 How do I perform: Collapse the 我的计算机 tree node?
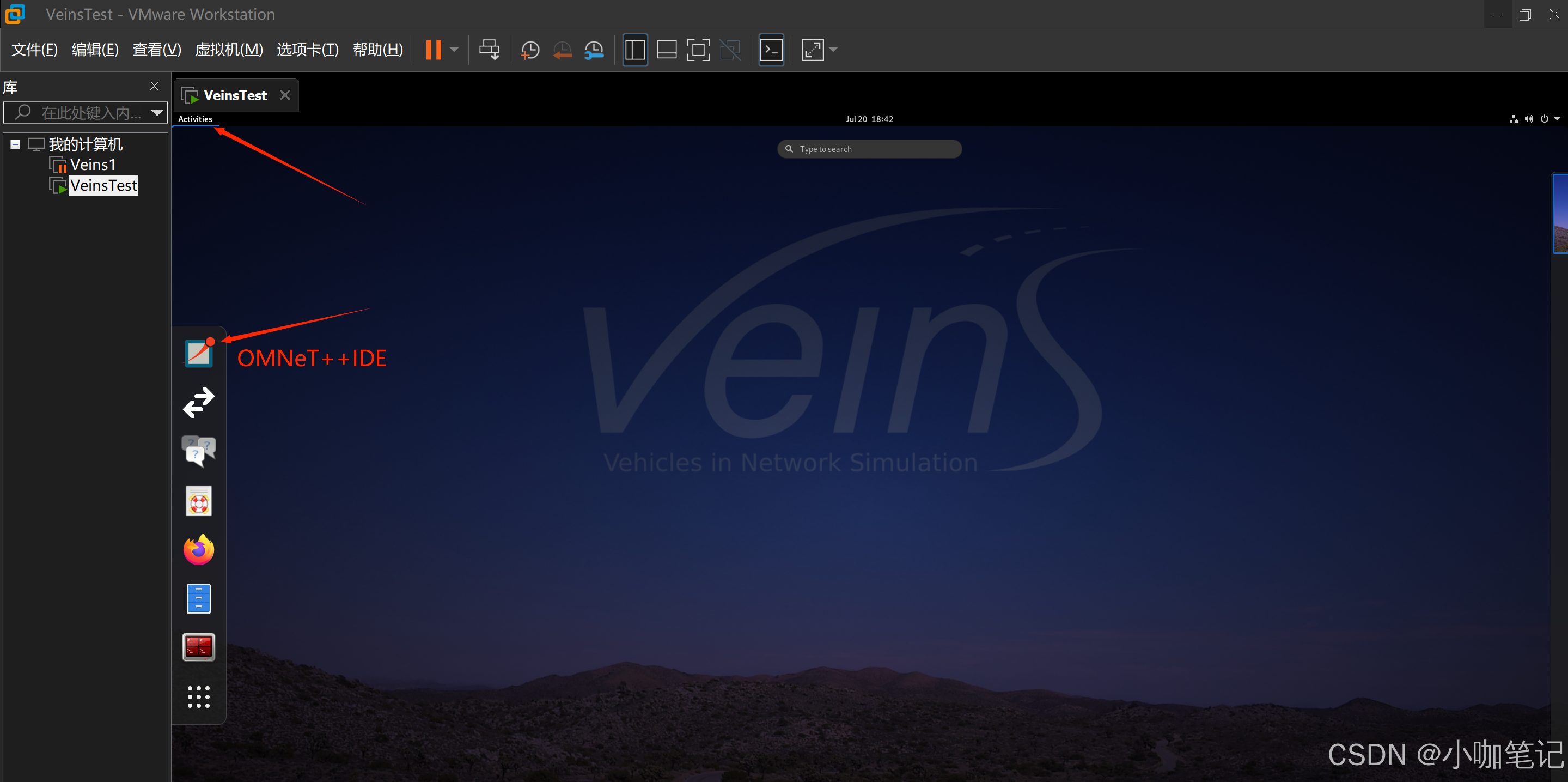pyautogui.click(x=15, y=144)
